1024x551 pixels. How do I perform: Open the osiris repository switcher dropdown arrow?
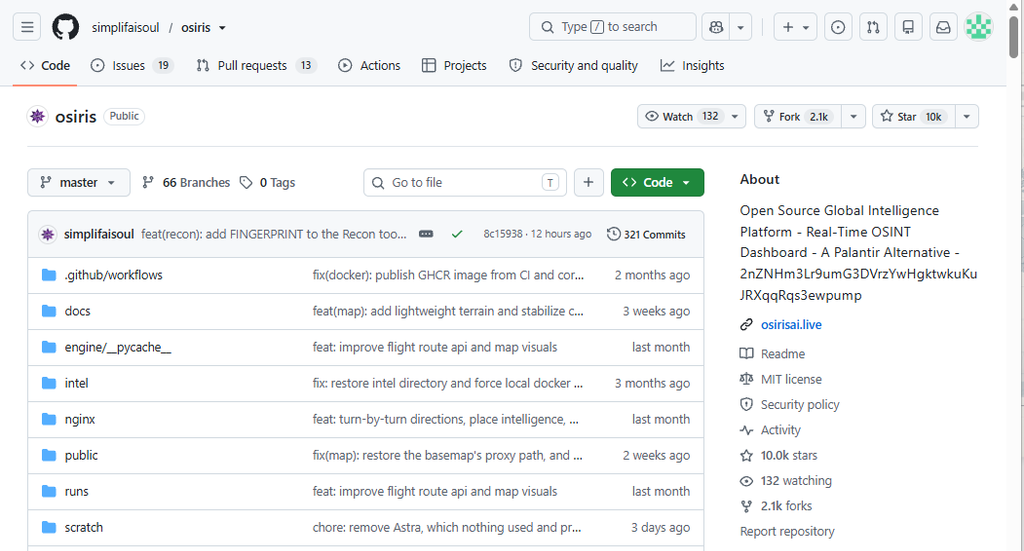[222, 27]
